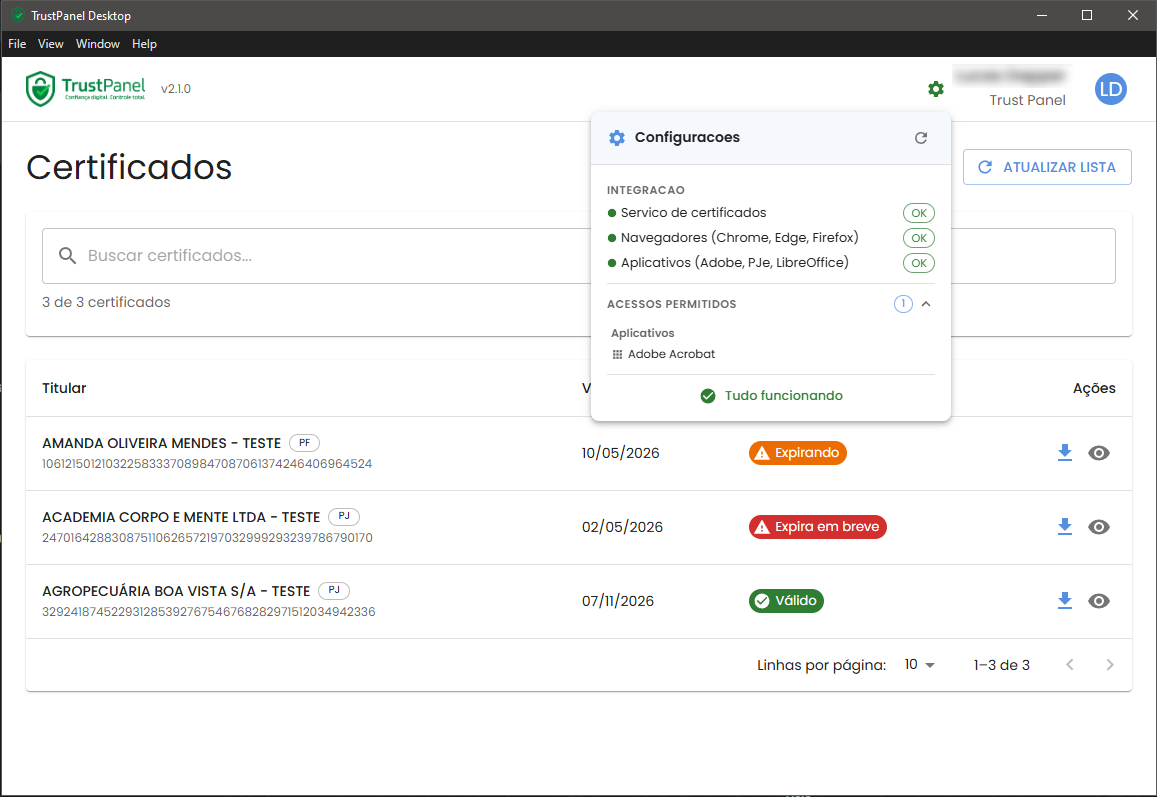Click the Válido status badge
The image size is (1157, 797).
pyautogui.click(x=786, y=601)
